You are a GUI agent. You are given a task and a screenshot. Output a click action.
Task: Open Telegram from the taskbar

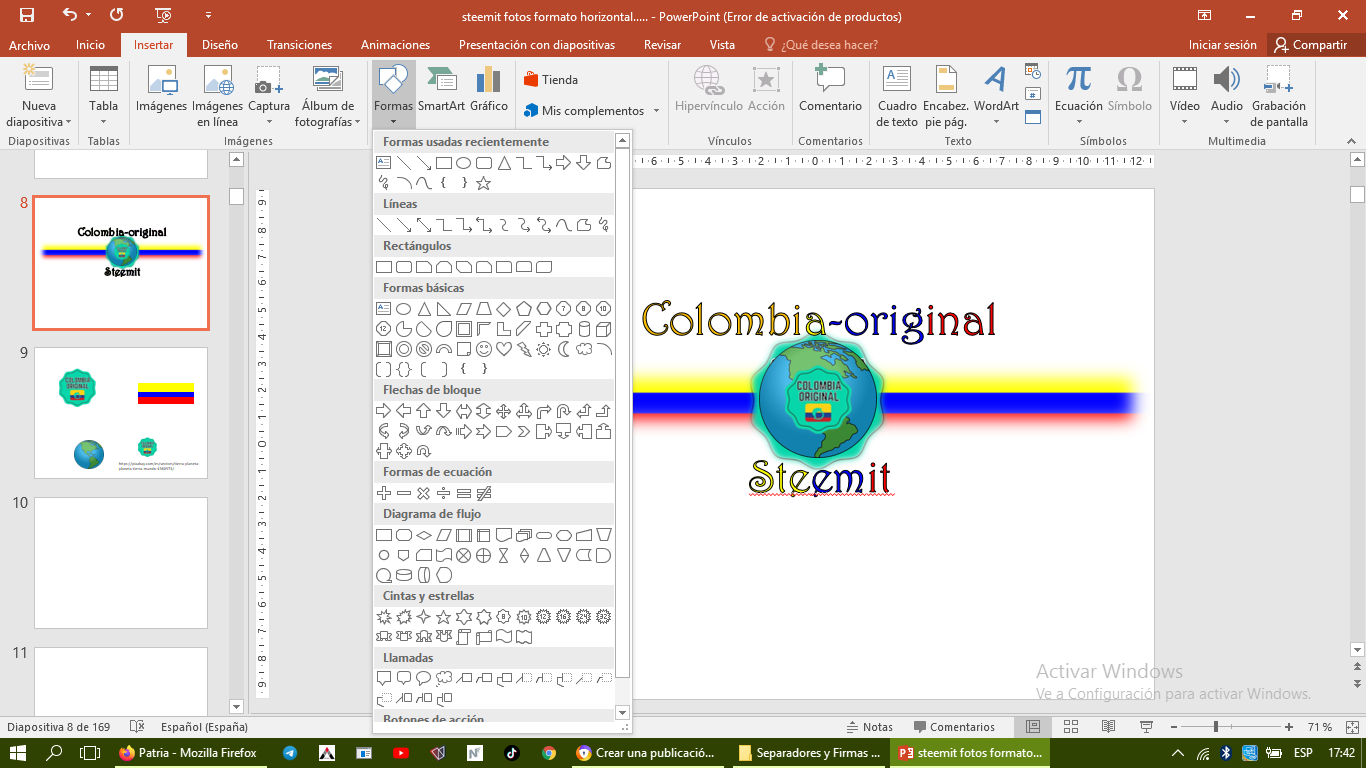click(290, 753)
